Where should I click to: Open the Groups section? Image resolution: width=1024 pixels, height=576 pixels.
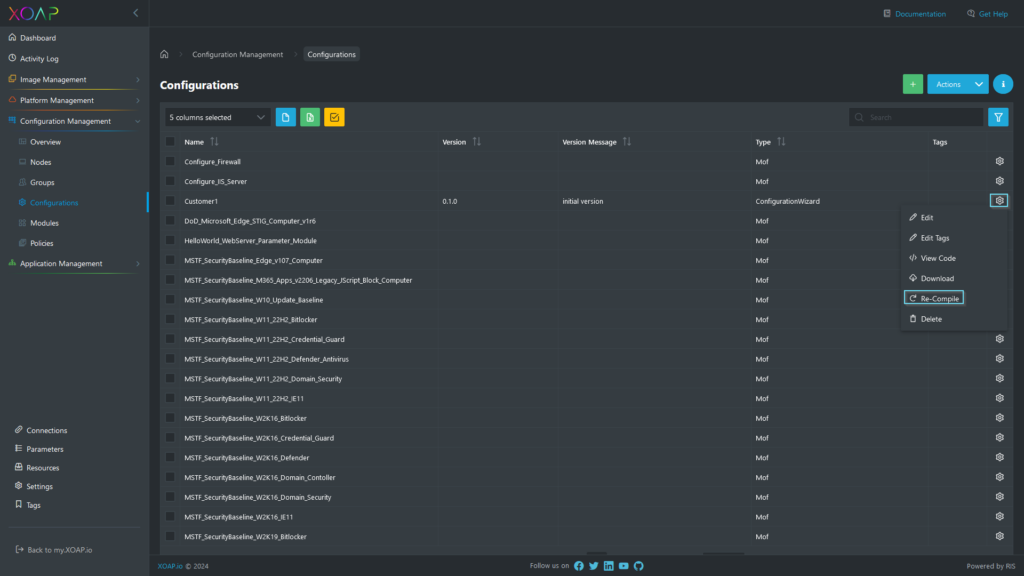point(42,182)
